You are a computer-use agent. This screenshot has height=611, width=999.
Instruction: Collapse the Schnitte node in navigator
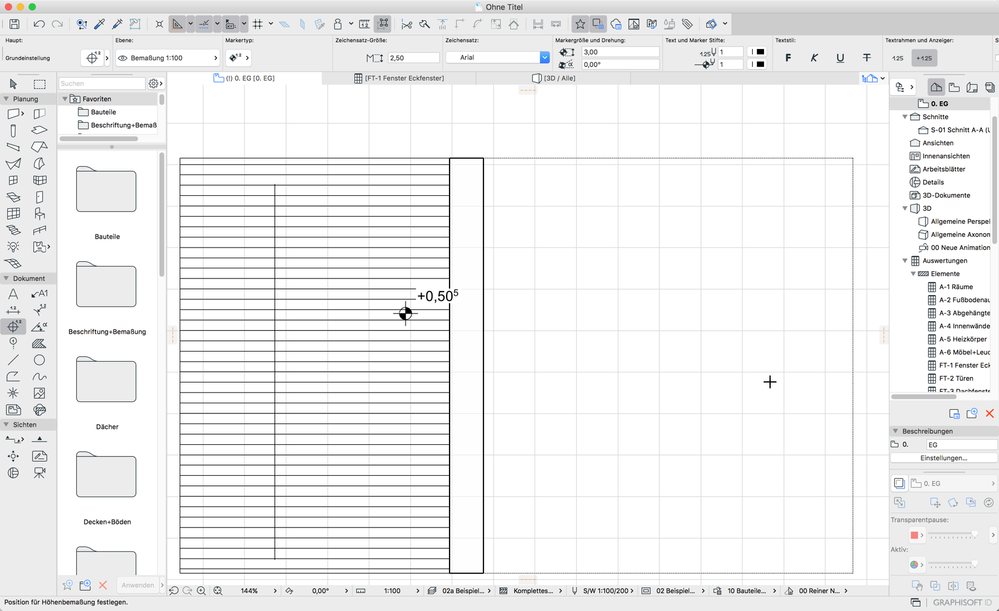905,117
